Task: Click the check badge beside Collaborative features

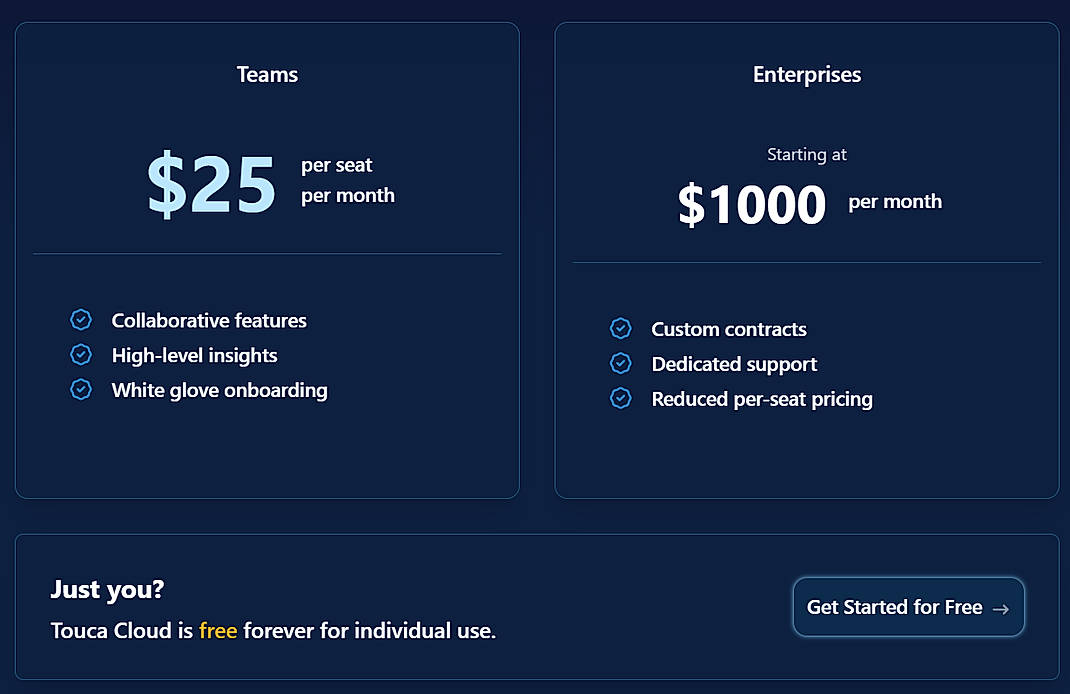Action: coord(81,320)
